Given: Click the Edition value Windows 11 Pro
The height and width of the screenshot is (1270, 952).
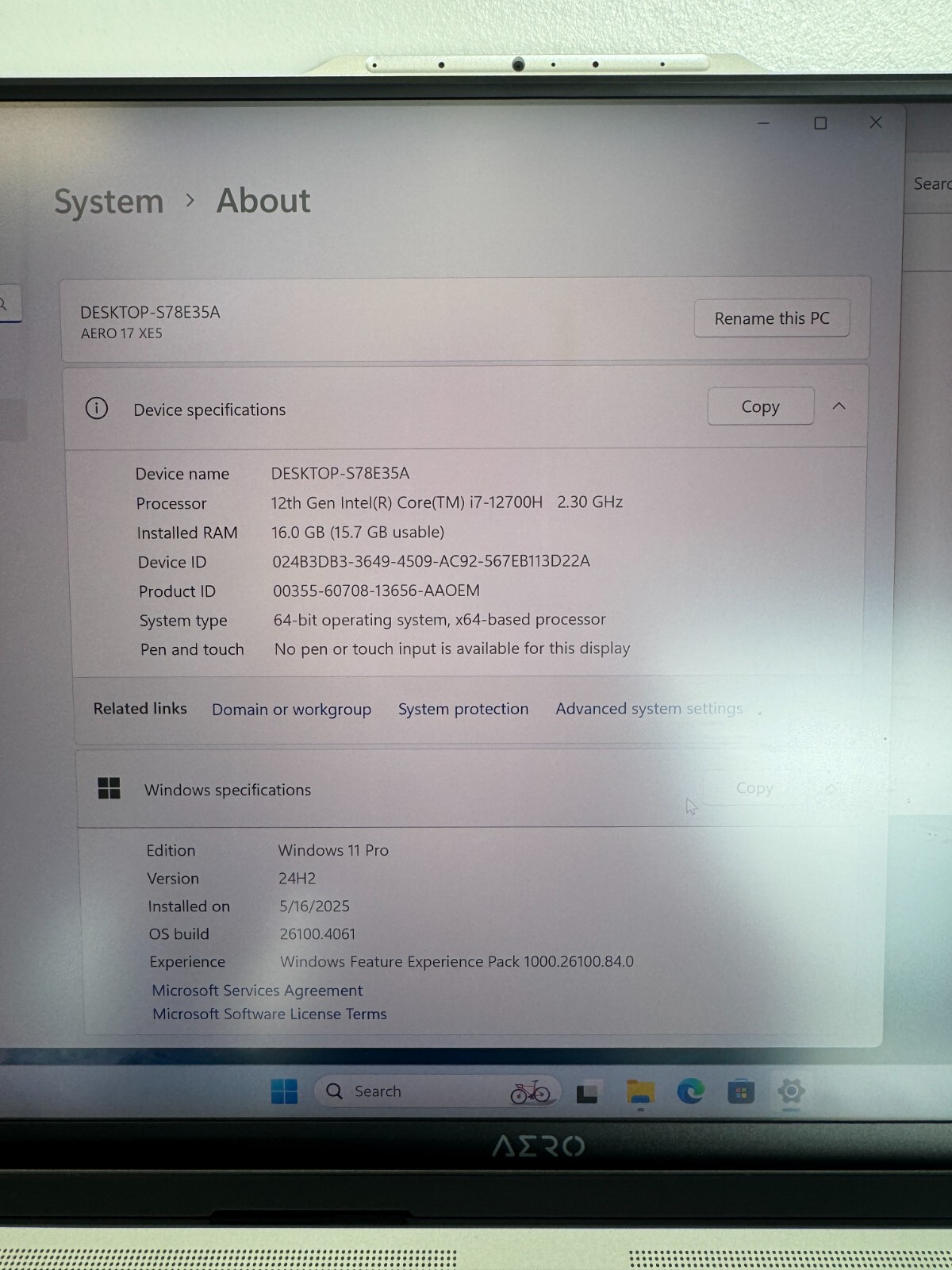Looking at the screenshot, I should [x=333, y=850].
